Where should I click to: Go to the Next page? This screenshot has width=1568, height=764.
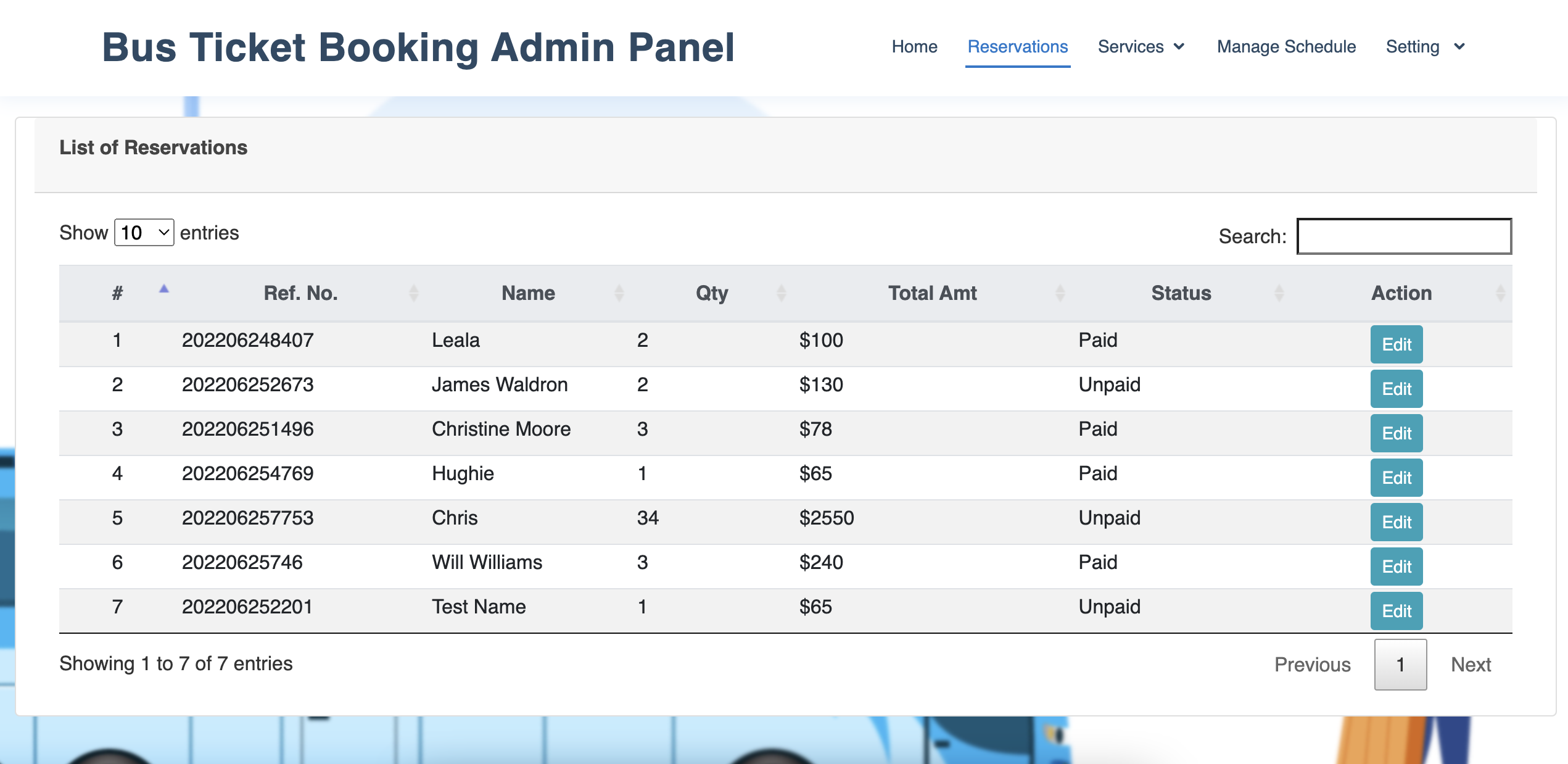point(1471,665)
